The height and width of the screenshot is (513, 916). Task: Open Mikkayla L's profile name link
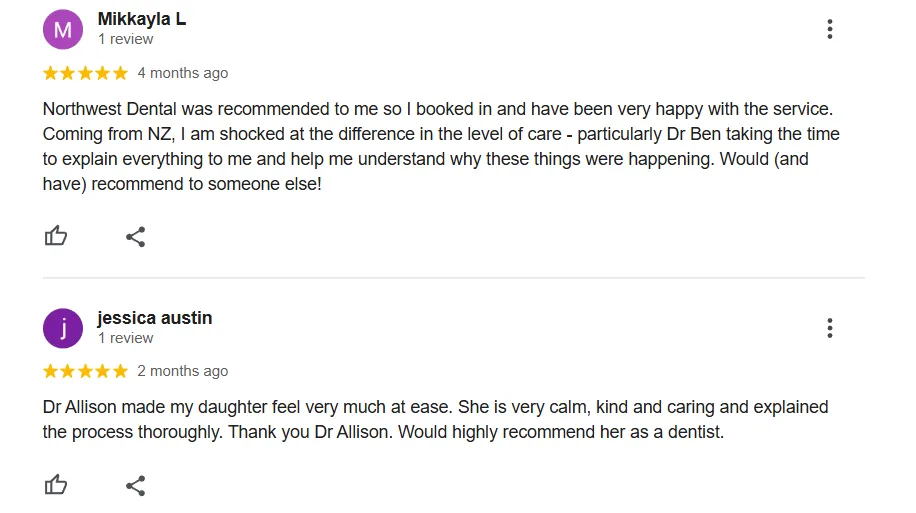(x=142, y=19)
